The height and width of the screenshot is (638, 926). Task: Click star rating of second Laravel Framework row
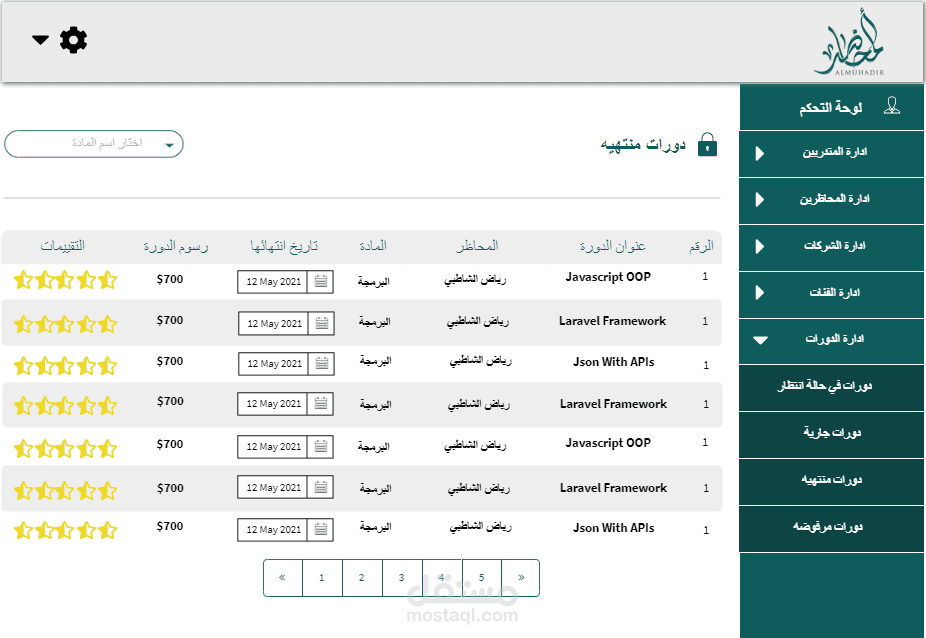pyautogui.click(x=66, y=406)
